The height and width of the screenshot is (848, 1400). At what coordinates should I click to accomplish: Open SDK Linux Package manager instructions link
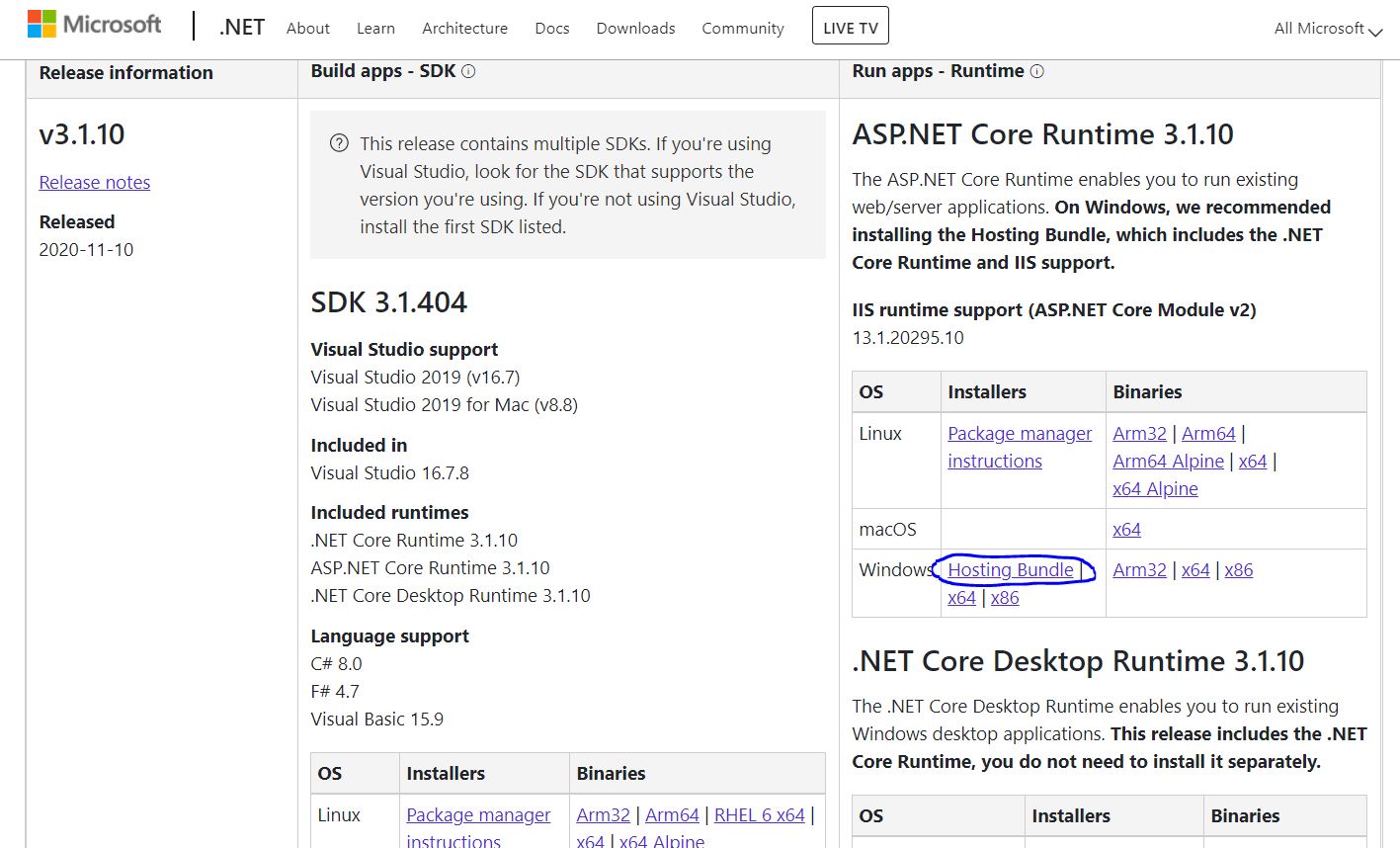(x=478, y=827)
